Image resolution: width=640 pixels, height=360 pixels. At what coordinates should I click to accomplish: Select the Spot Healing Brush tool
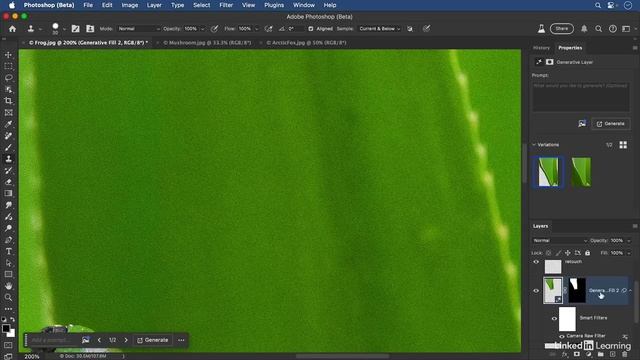point(8,136)
